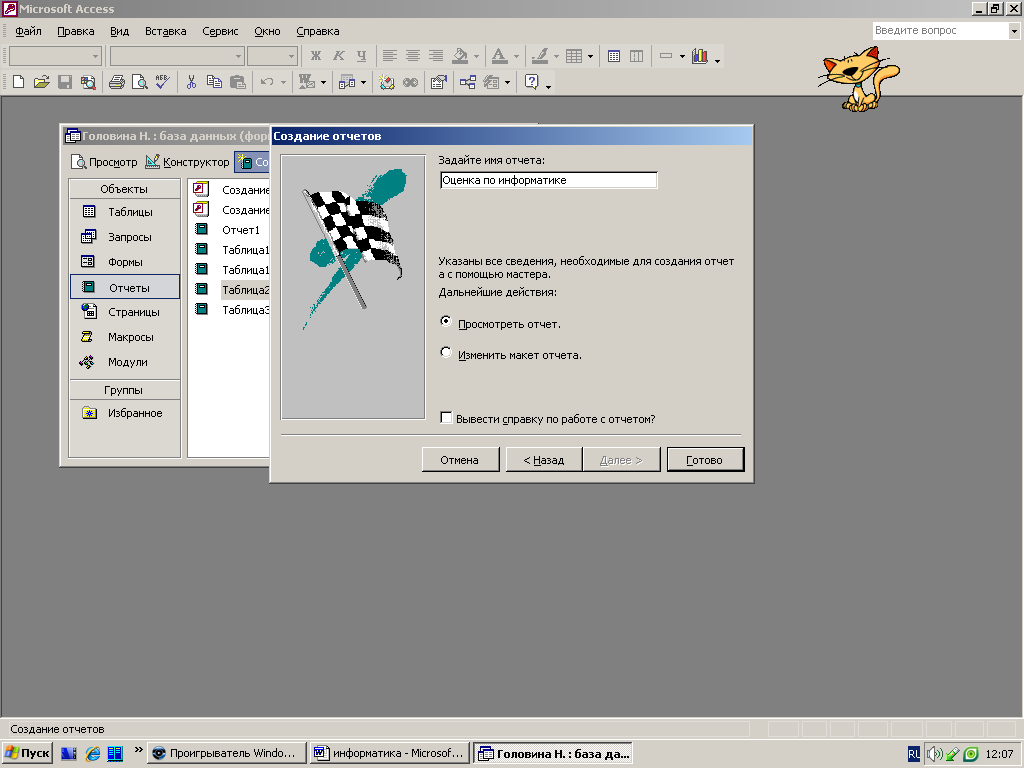Click the Готово button
Viewport: 1024px width, 768px height.
tap(705, 460)
